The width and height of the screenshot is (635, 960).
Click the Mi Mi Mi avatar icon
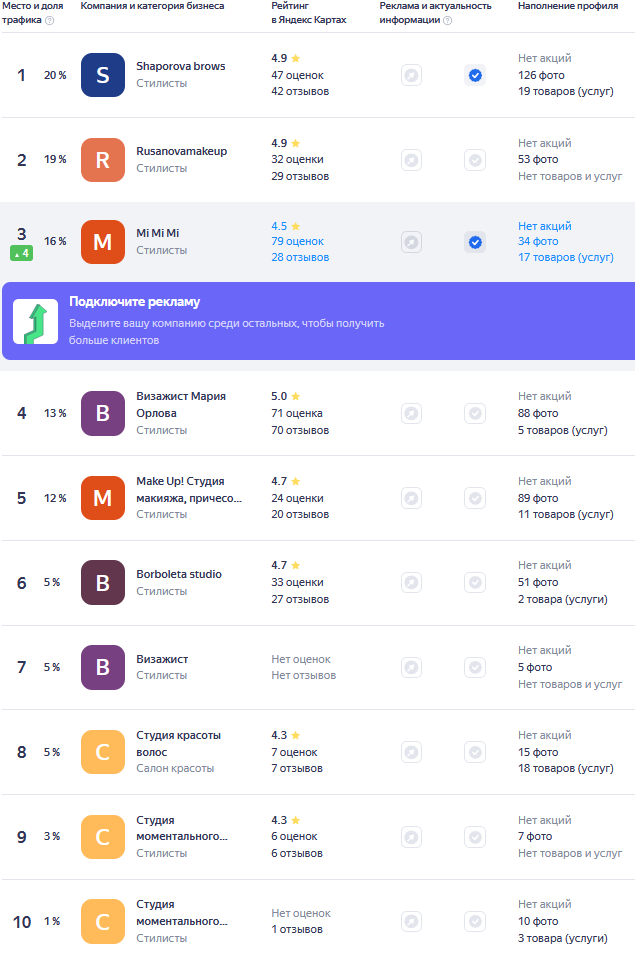[103, 242]
